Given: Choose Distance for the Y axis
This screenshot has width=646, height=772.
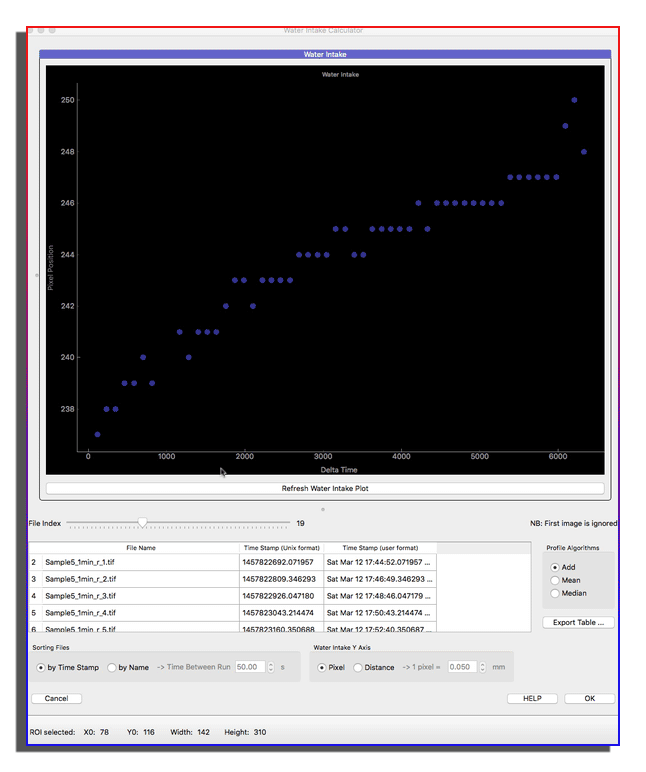Looking at the screenshot, I should point(358,667).
